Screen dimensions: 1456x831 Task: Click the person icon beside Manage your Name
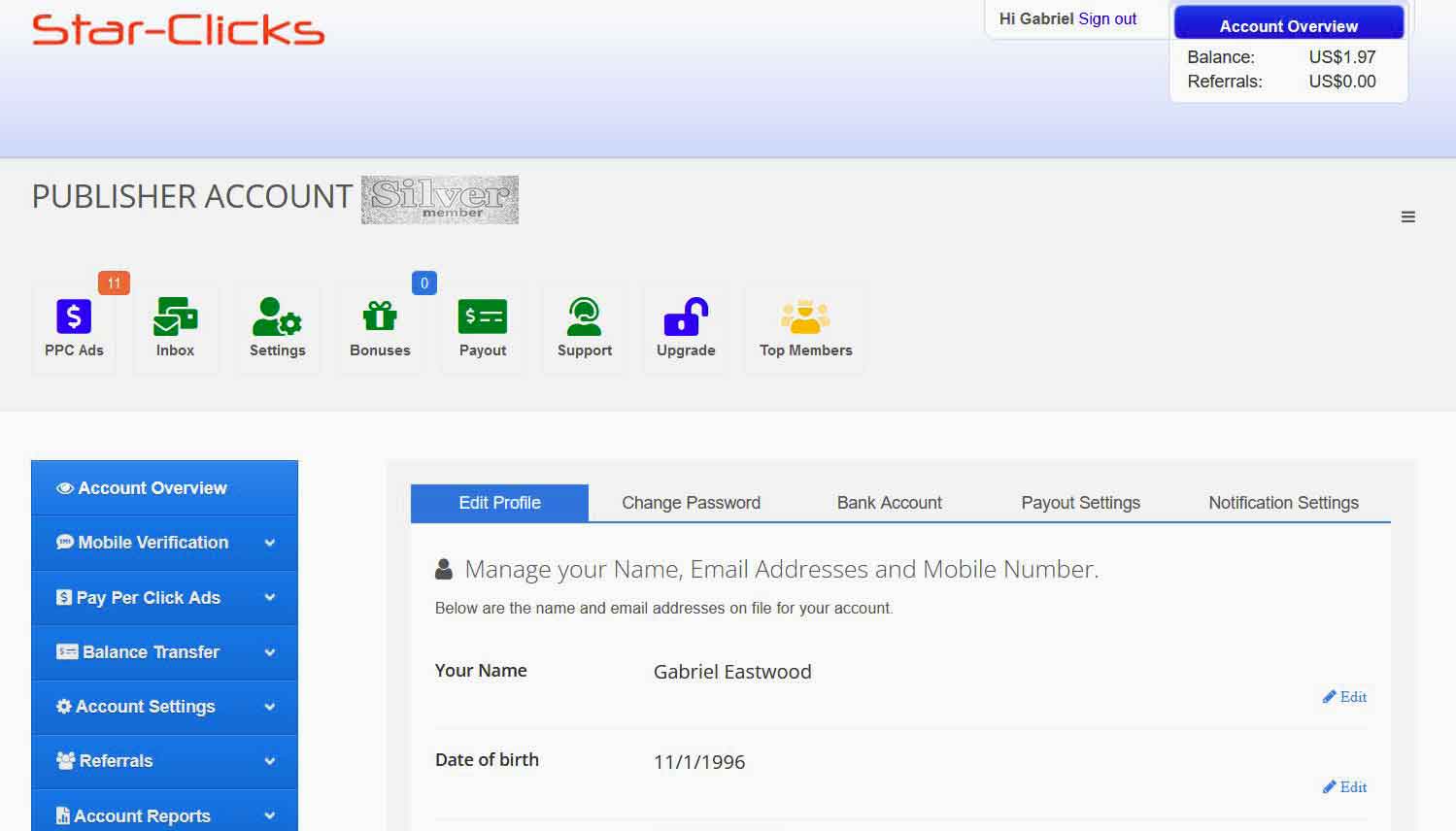pos(444,570)
